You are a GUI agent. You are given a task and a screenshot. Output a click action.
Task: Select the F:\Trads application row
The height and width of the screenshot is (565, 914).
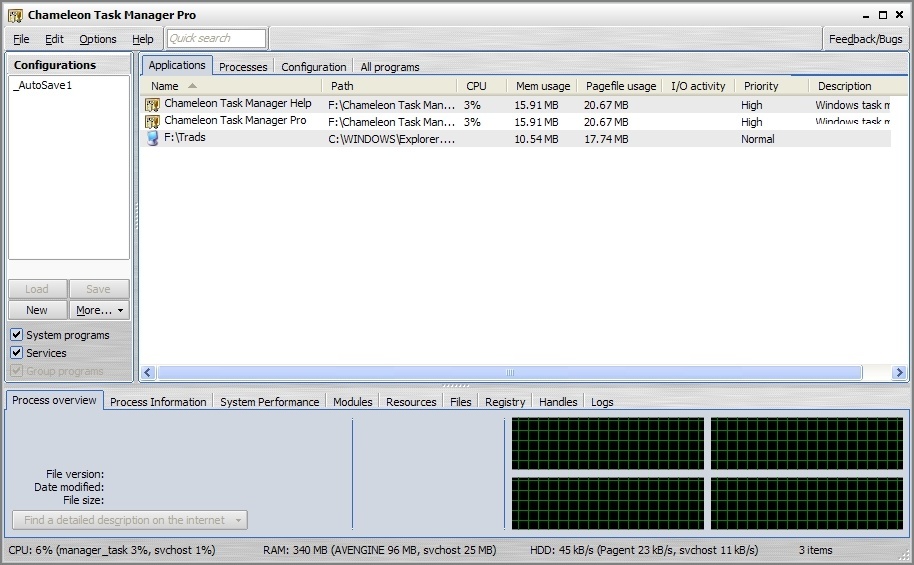pyautogui.click(x=515, y=139)
